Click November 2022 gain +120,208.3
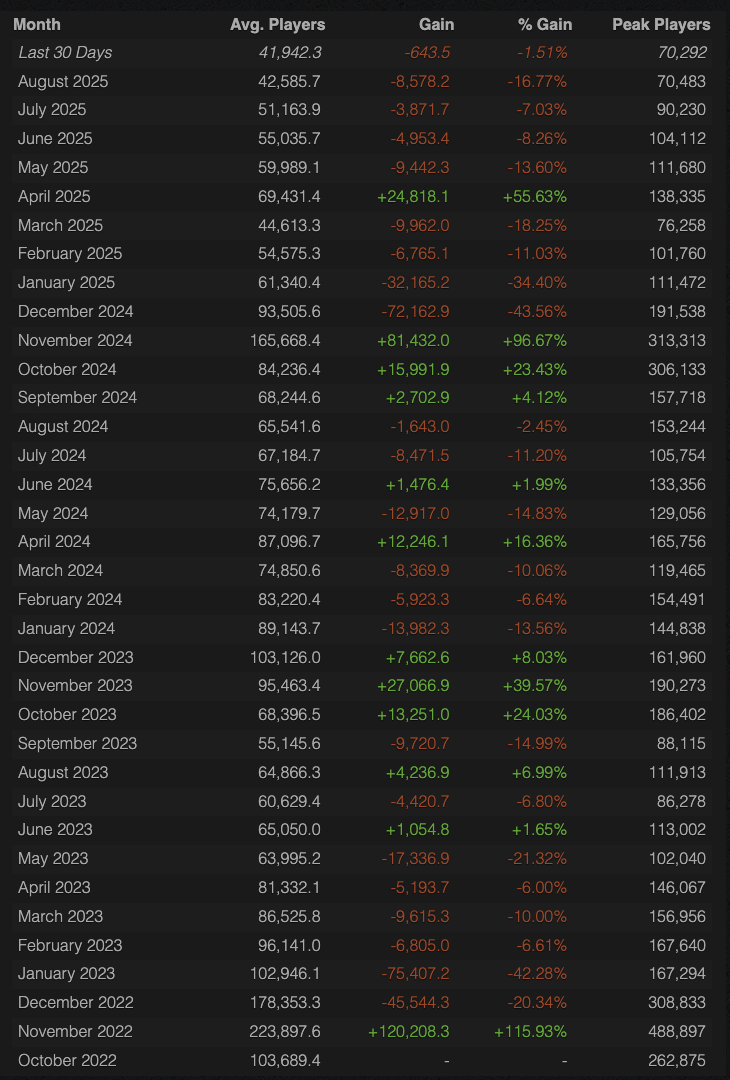The height and width of the screenshot is (1080, 730). click(x=409, y=1031)
